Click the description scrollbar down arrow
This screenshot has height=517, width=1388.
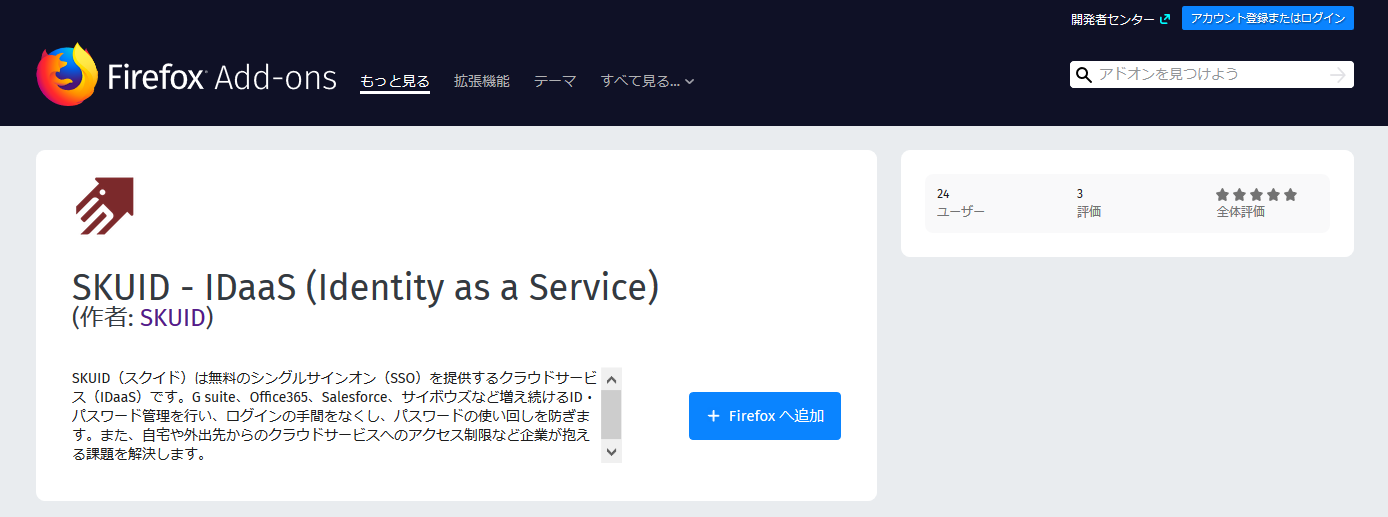(x=611, y=452)
